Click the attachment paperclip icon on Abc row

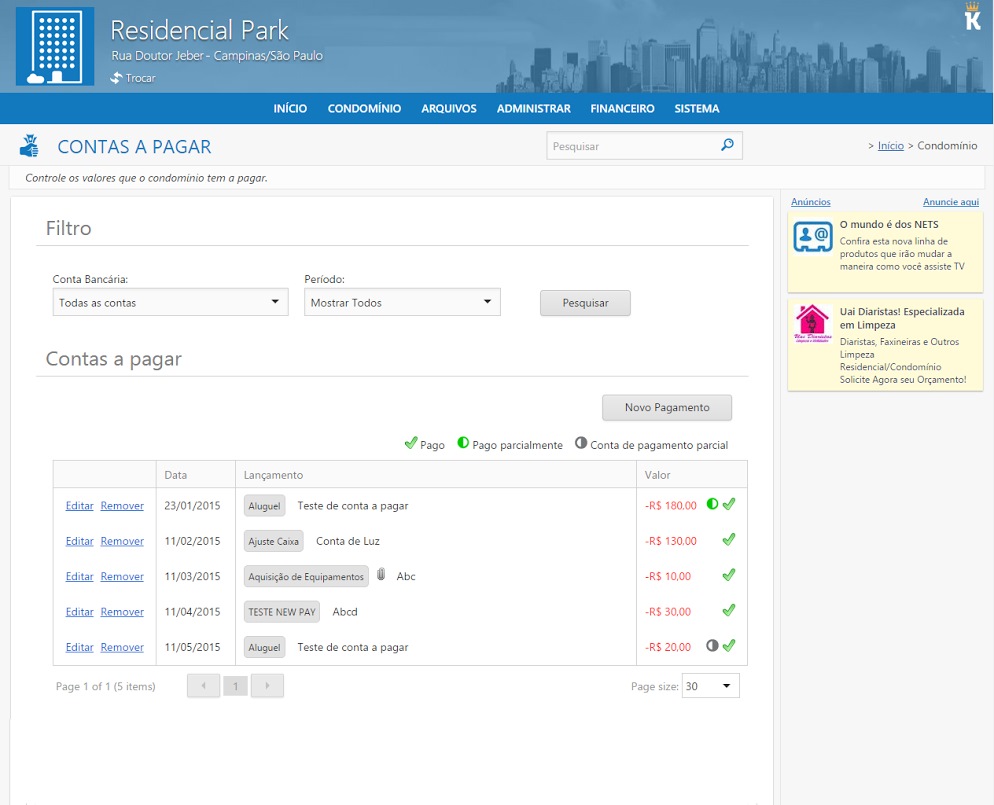tap(381, 575)
